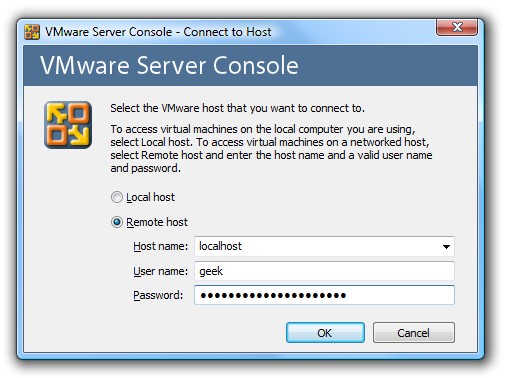Image resolution: width=505 pixels, height=378 pixels.
Task: Click the 'User name:' label
Action: 160,271
